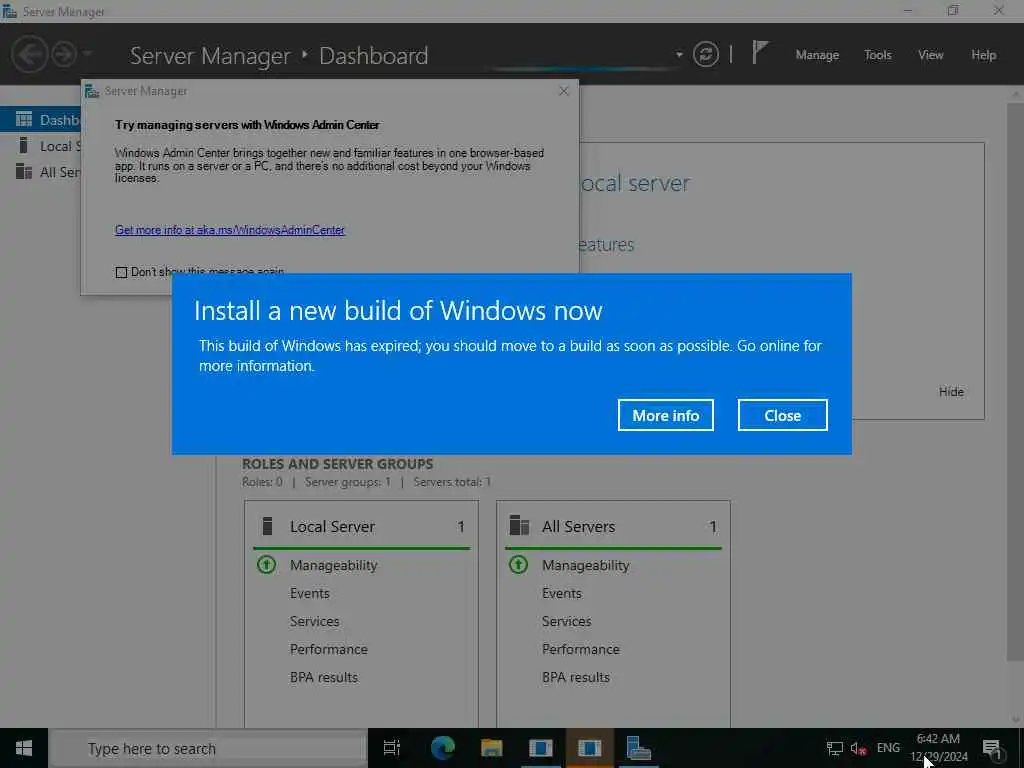1024x768 pixels.
Task: Open the Windows Admin Center info link
Action: [x=229, y=230]
